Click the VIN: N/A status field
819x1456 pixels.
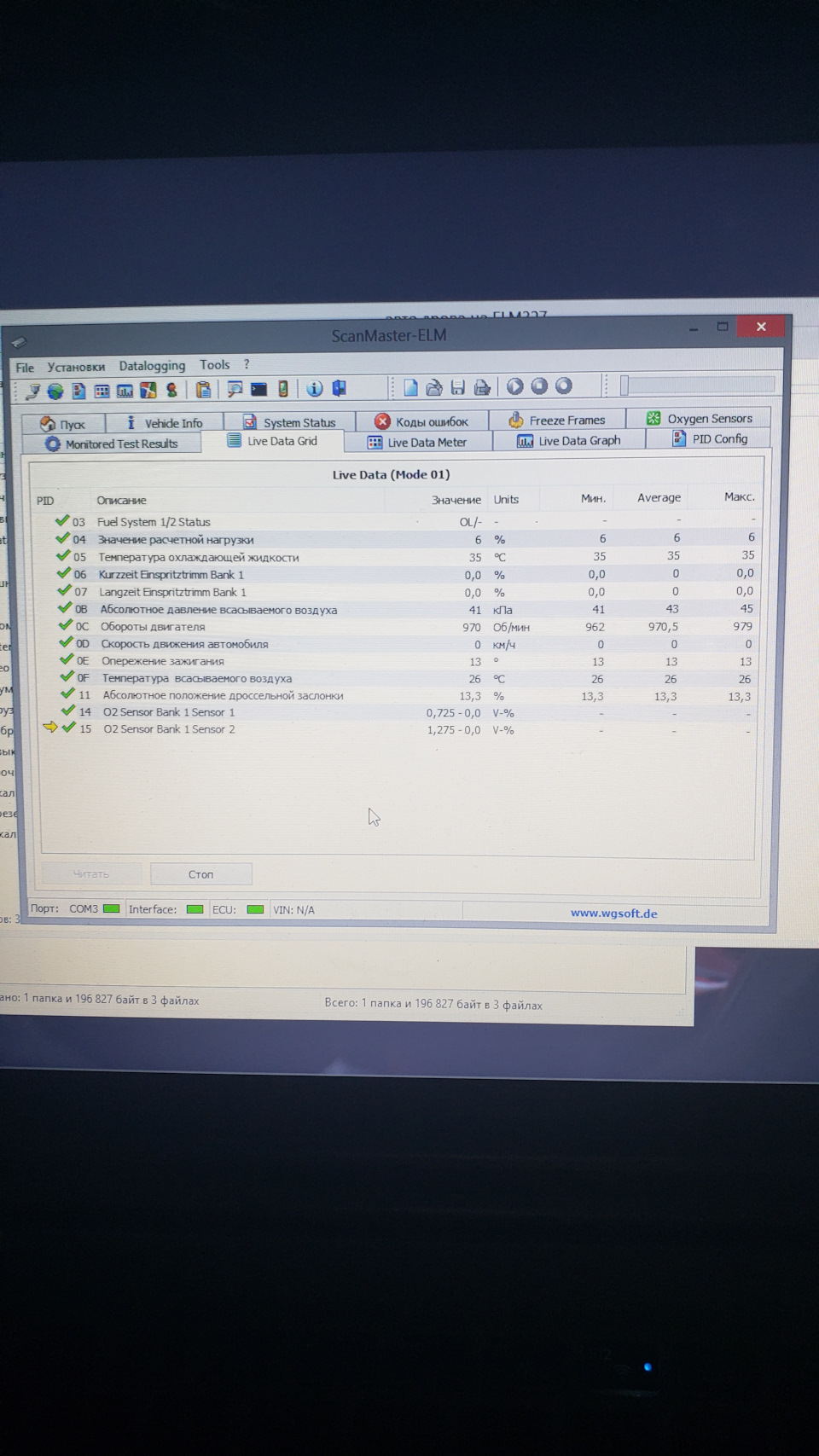pyautogui.click(x=293, y=910)
